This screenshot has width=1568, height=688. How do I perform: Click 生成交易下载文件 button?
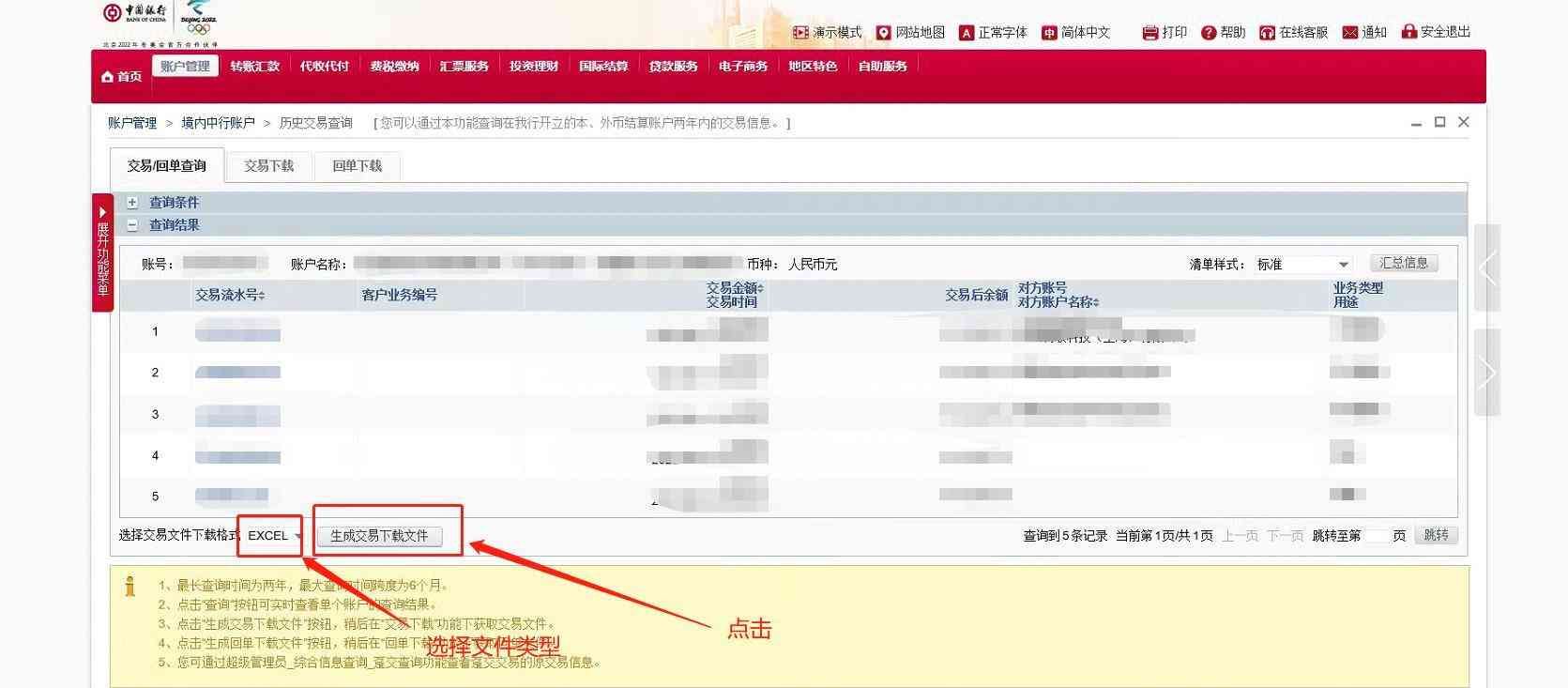[379, 536]
